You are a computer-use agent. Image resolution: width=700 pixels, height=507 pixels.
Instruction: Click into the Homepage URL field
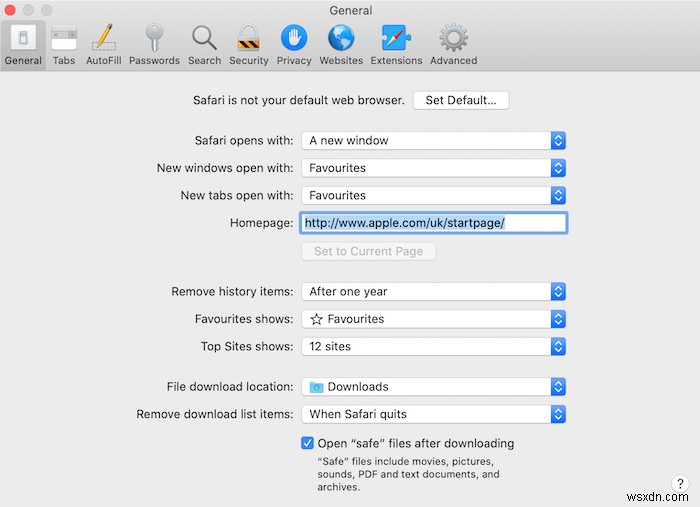tap(433, 223)
